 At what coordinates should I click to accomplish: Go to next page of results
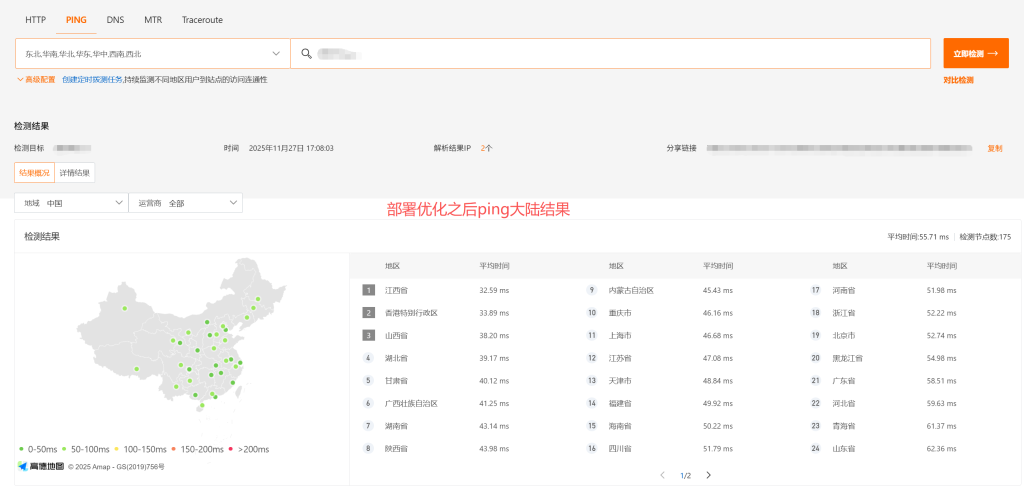(x=708, y=475)
